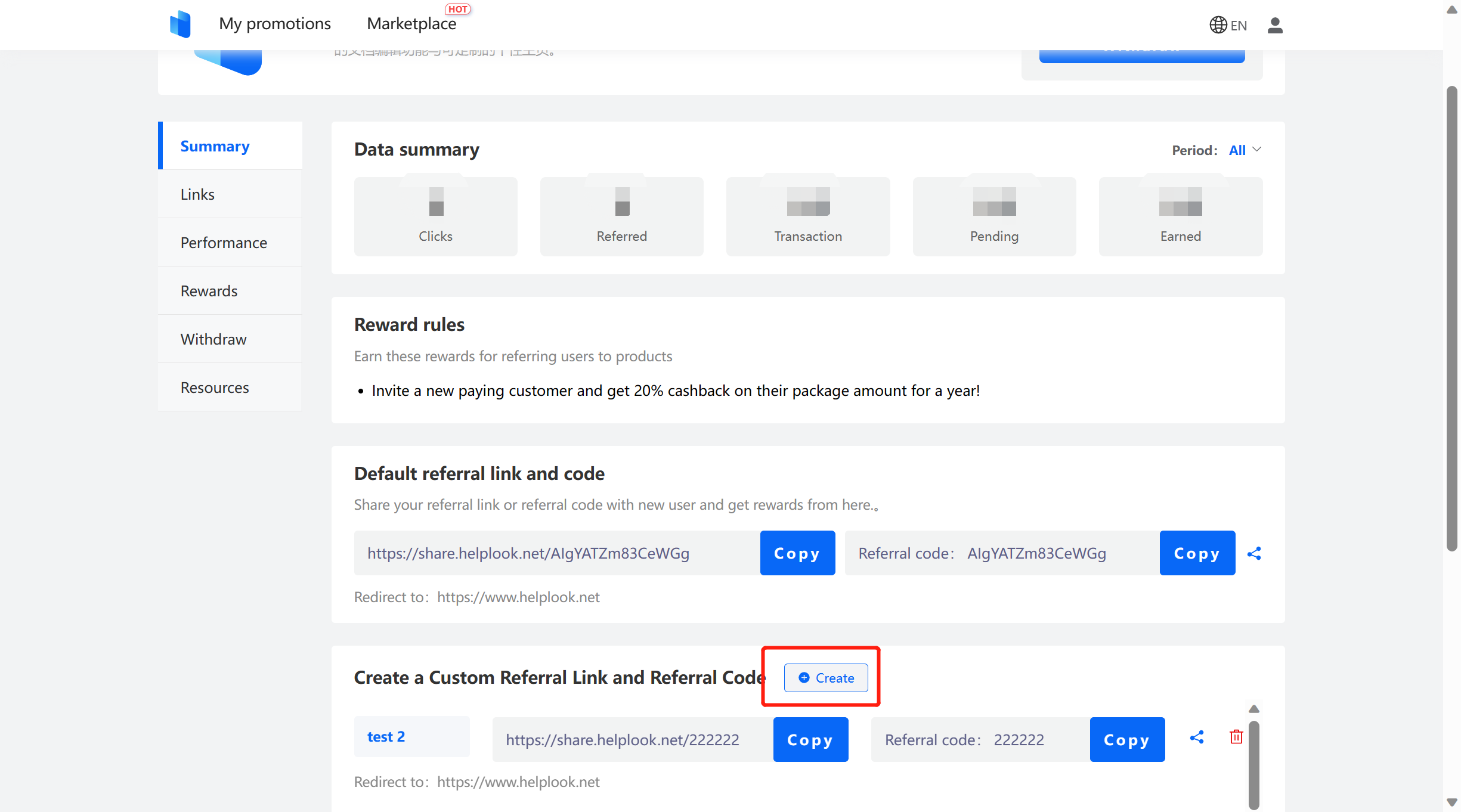
Task: Click the Clicks summary card icon
Action: pyautogui.click(x=435, y=203)
